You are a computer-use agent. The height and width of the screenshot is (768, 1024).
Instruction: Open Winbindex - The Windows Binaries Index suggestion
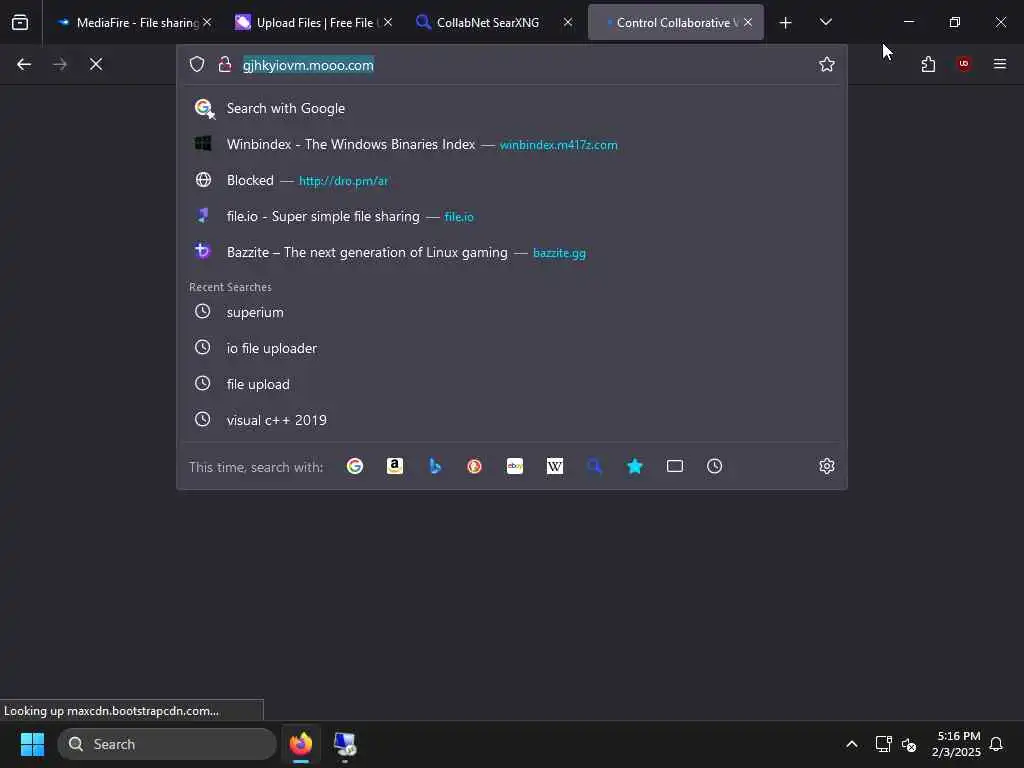(511, 144)
